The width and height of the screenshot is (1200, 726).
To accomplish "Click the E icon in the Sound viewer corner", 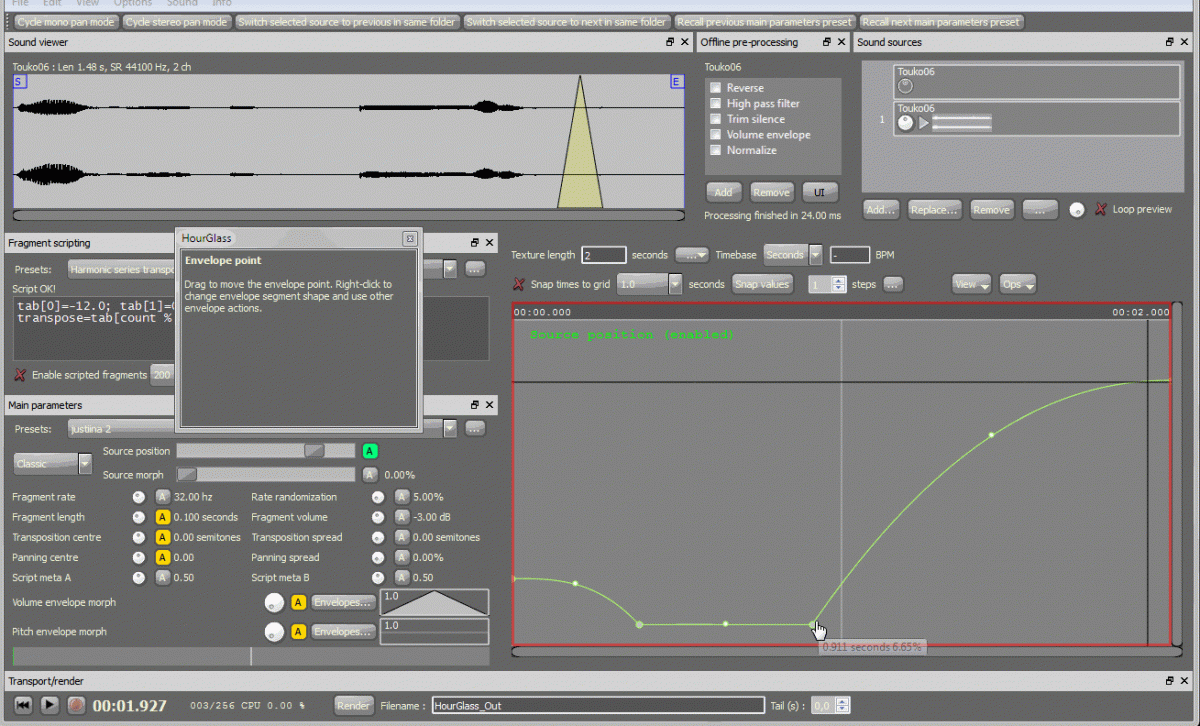I will 676,81.
